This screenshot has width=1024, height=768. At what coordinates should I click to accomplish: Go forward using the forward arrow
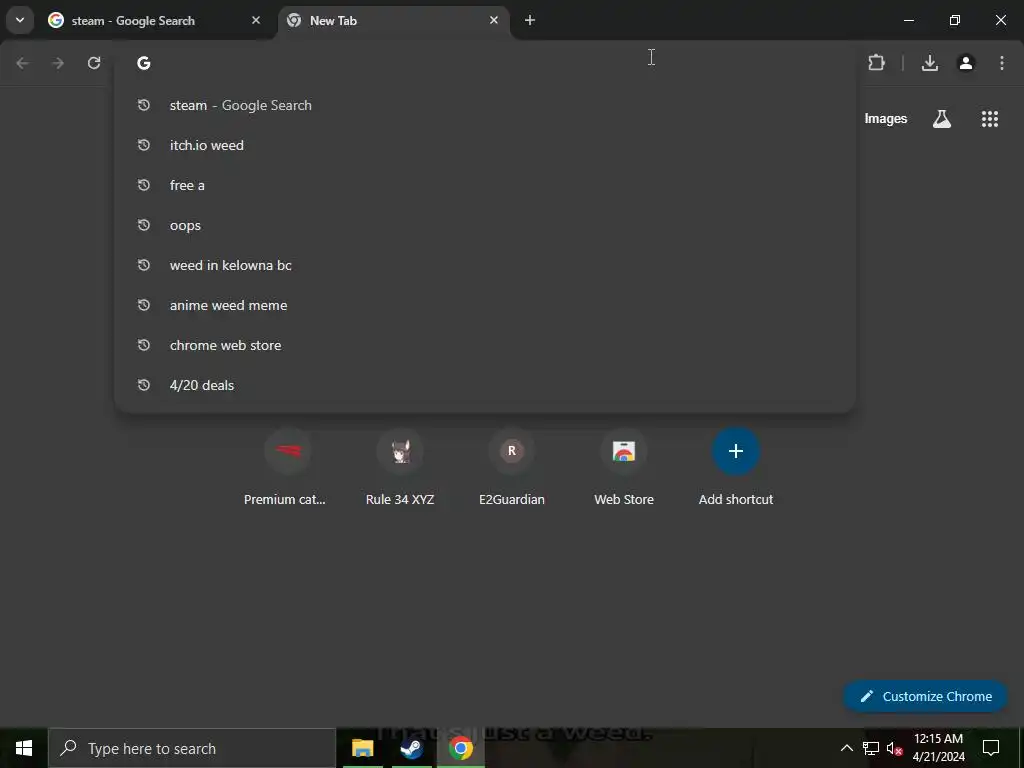click(x=58, y=63)
